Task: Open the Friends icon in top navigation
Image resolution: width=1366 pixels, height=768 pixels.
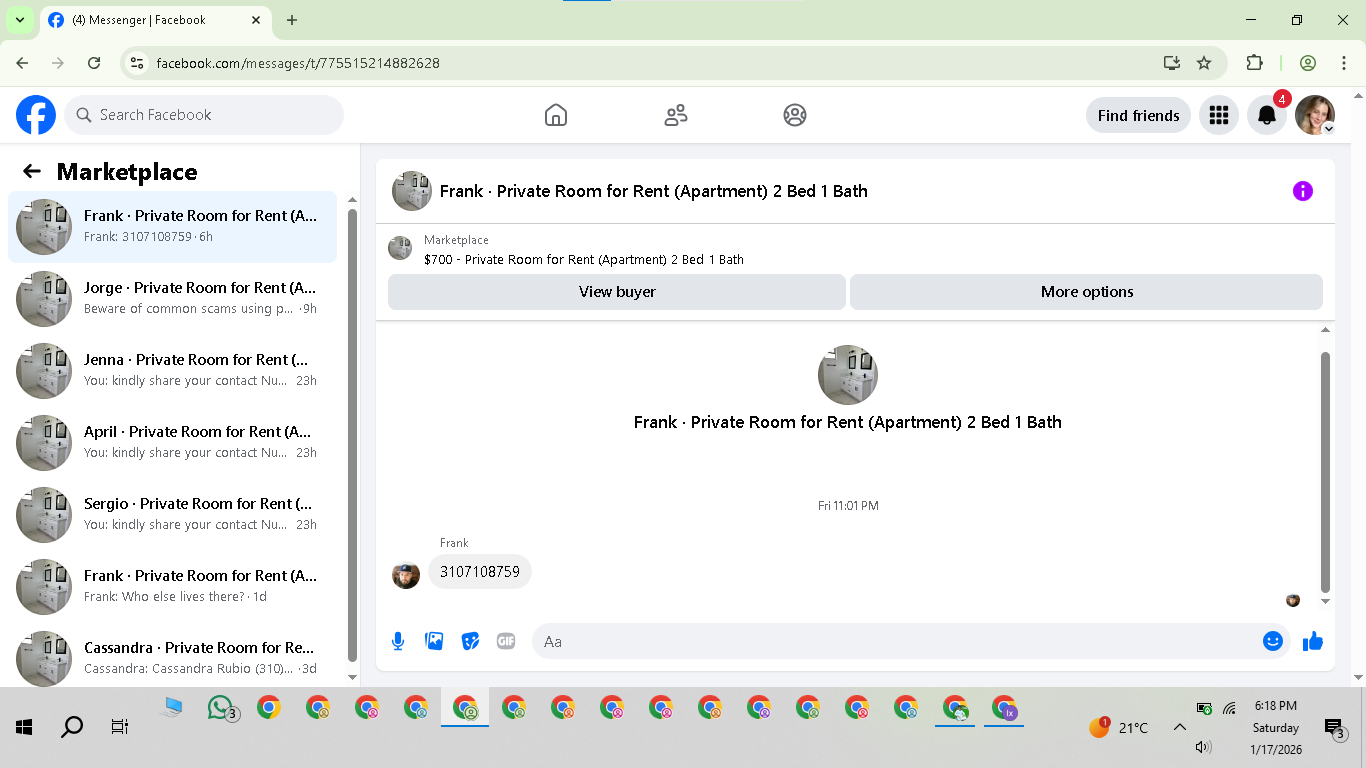Action: click(676, 115)
